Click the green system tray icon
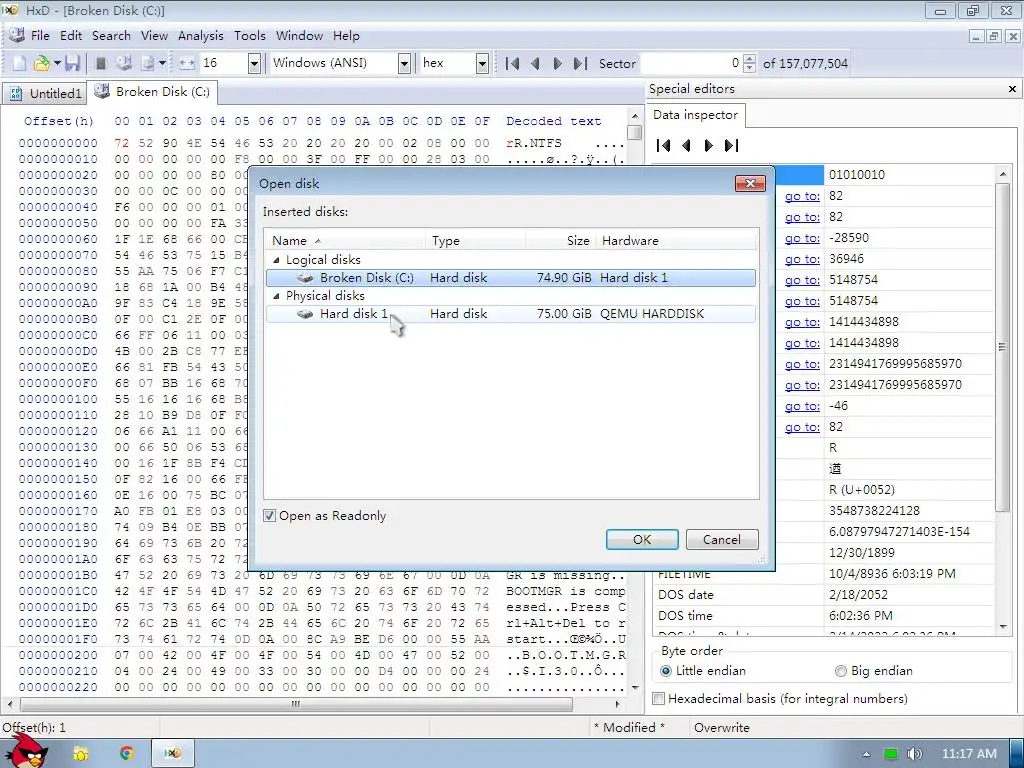Image resolution: width=1024 pixels, height=768 pixels. click(891, 754)
